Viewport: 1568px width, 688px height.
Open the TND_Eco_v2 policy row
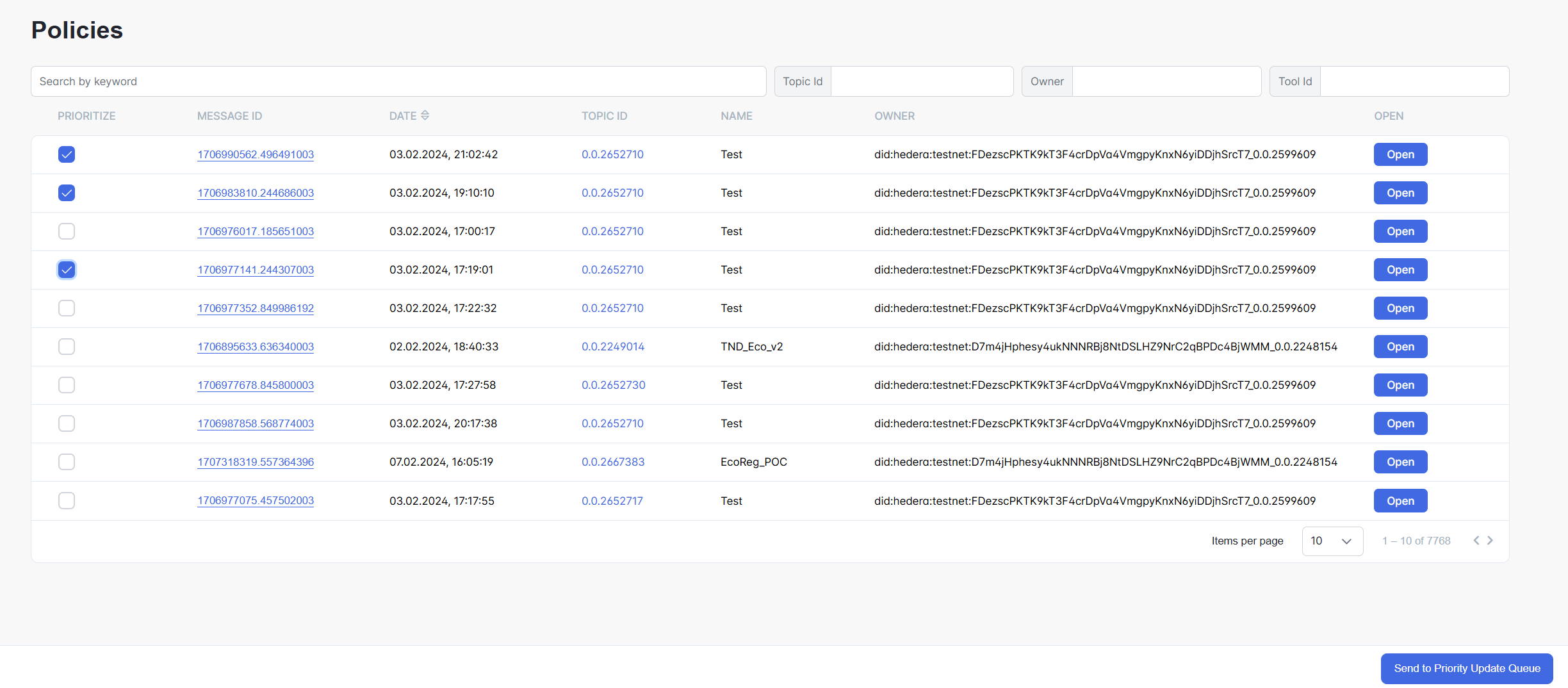[1400, 347]
